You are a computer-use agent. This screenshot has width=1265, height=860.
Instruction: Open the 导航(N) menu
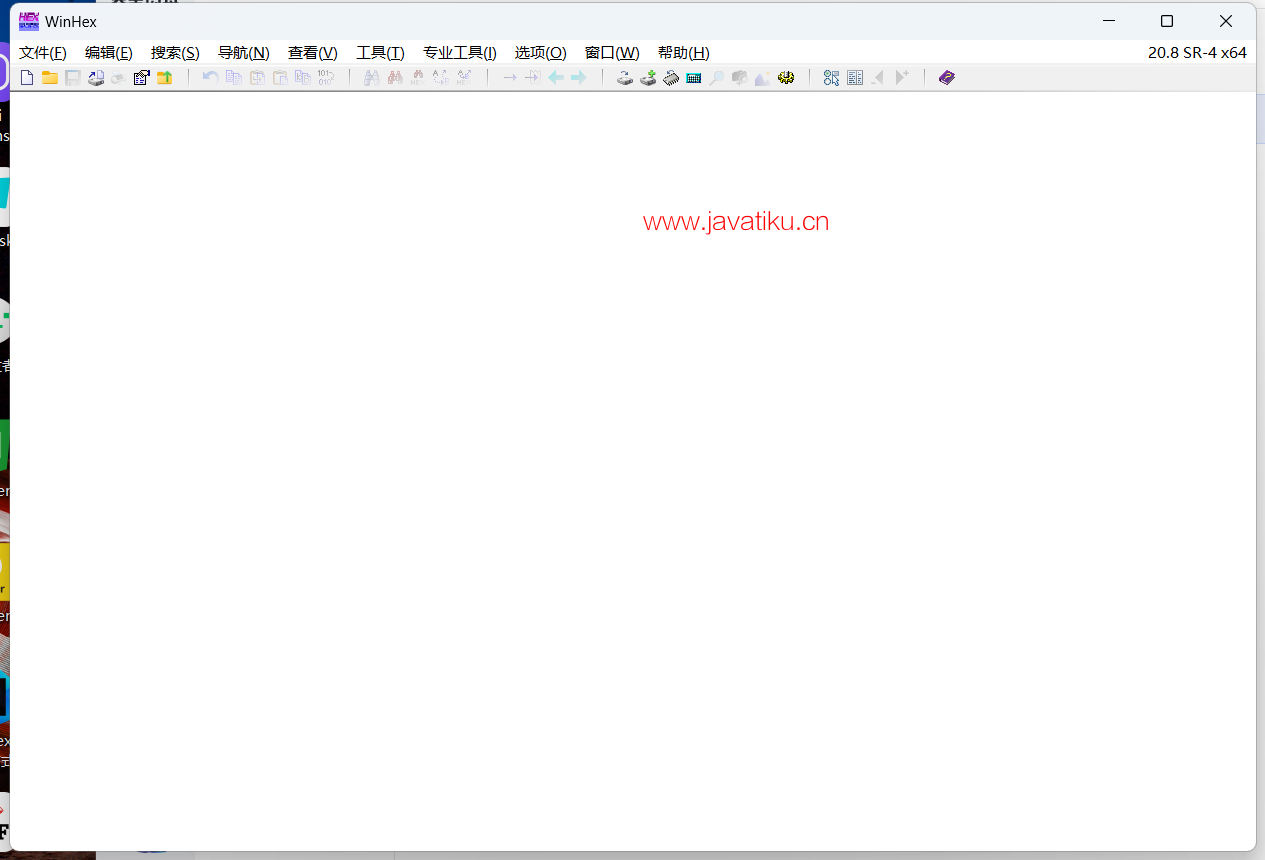coord(244,53)
